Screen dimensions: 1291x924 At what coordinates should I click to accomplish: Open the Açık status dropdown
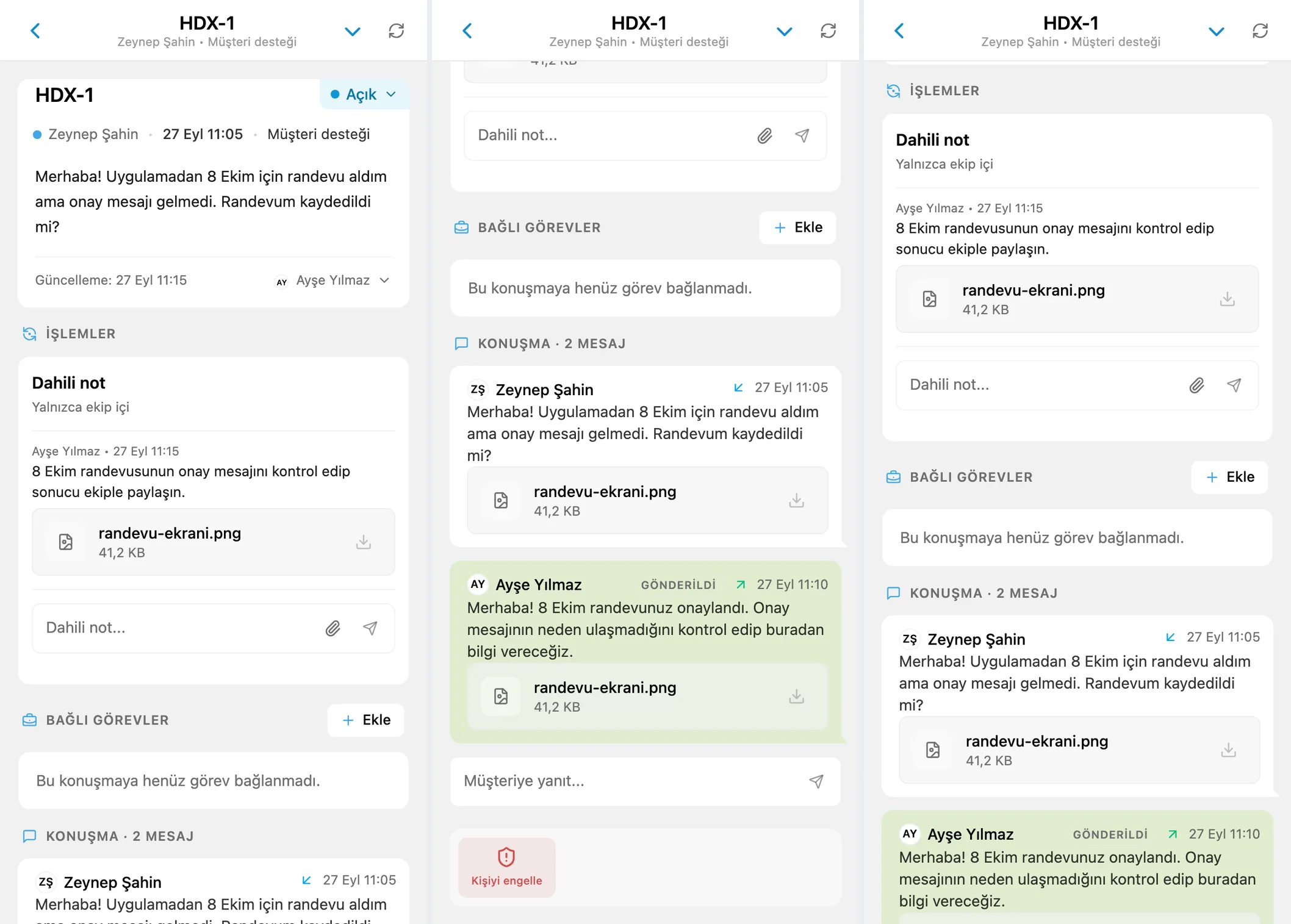tap(364, 95)
